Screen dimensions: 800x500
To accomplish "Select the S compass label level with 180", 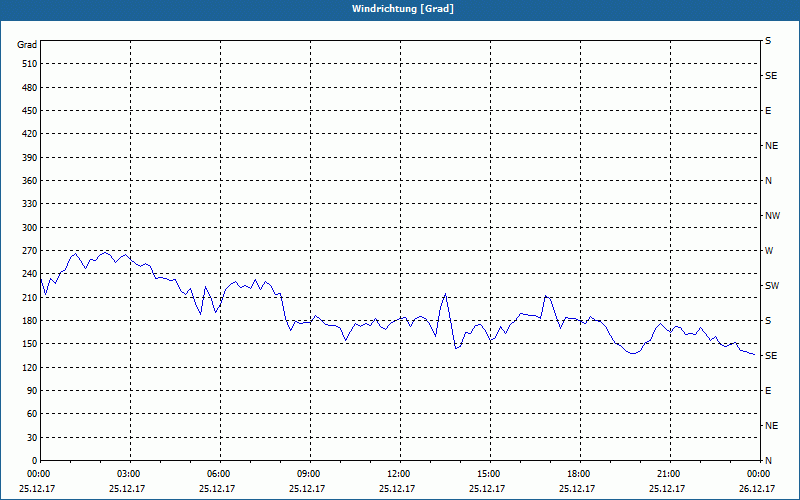I will pos(768,321).
